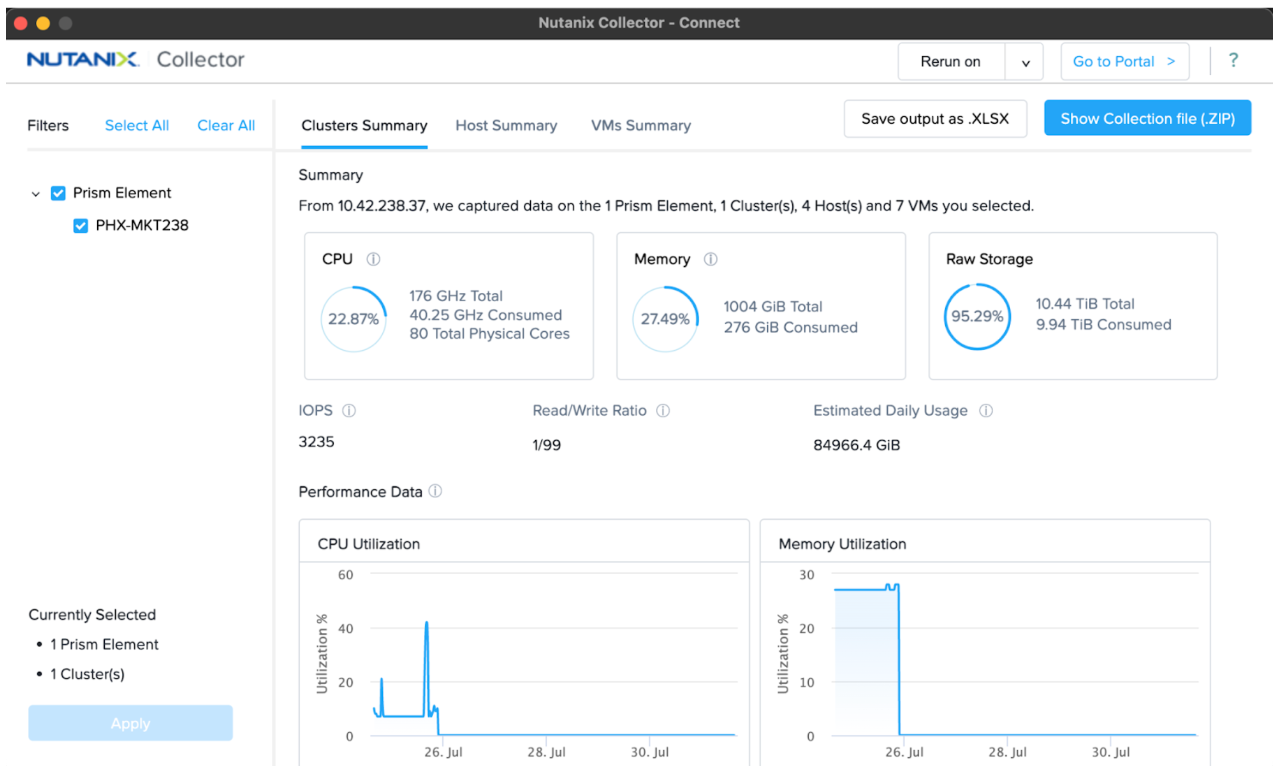Uncheck the PHX-MKT238 cluster checkbox

coord(80,225)
